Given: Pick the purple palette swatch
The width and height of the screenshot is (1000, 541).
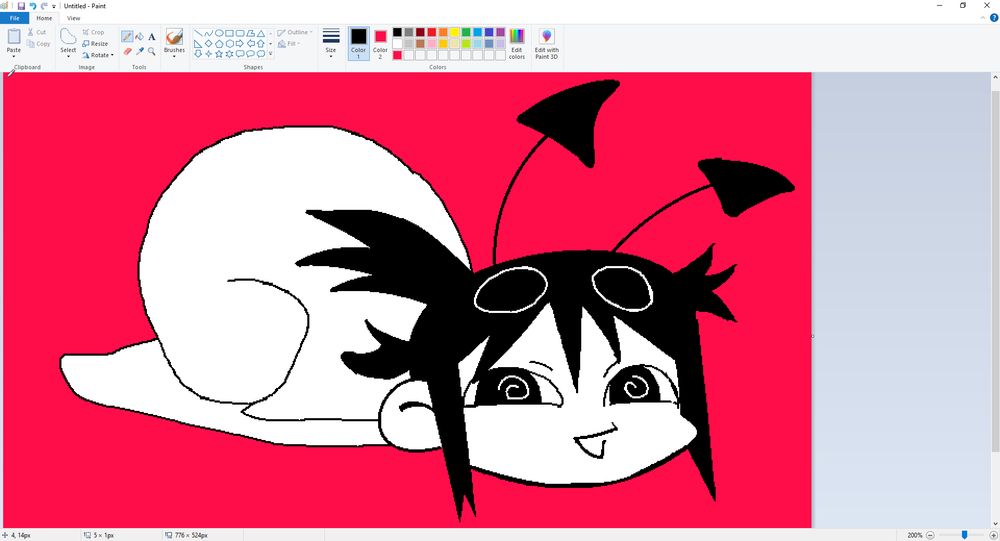Looking at the screenshot, I should (x=500, y=33).
